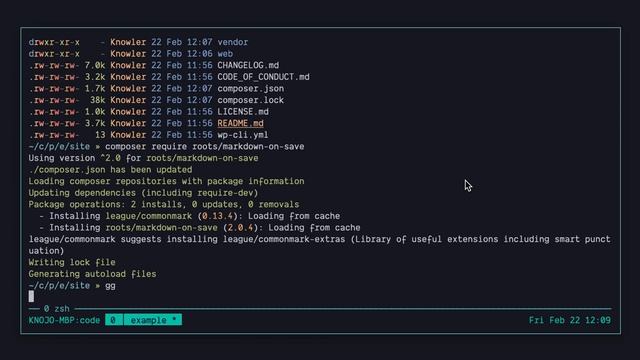Click the 'Generating autoload files' line
Viewport: 640px width, 360px height.
[x=92, y=274]
